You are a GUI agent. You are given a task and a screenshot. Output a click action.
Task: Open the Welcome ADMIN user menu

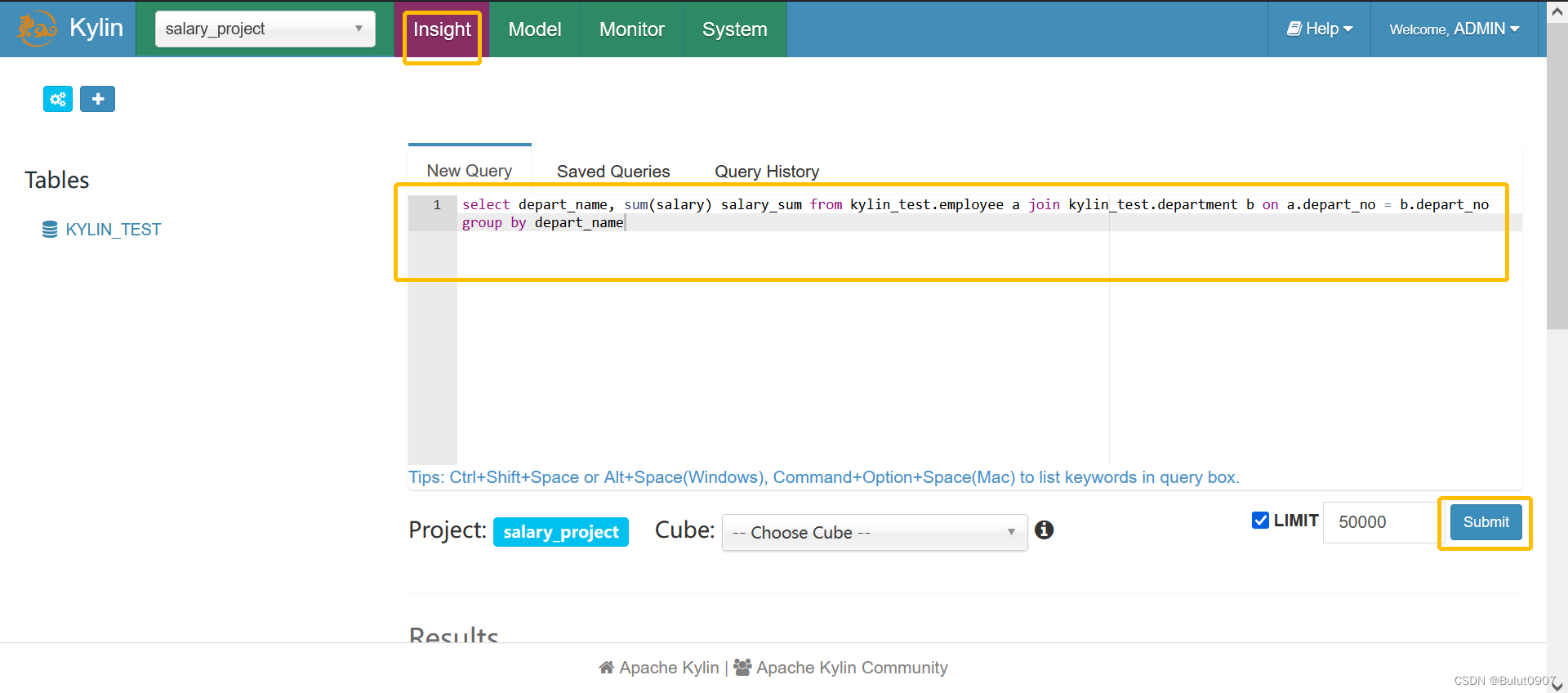tap(1454, 29)
